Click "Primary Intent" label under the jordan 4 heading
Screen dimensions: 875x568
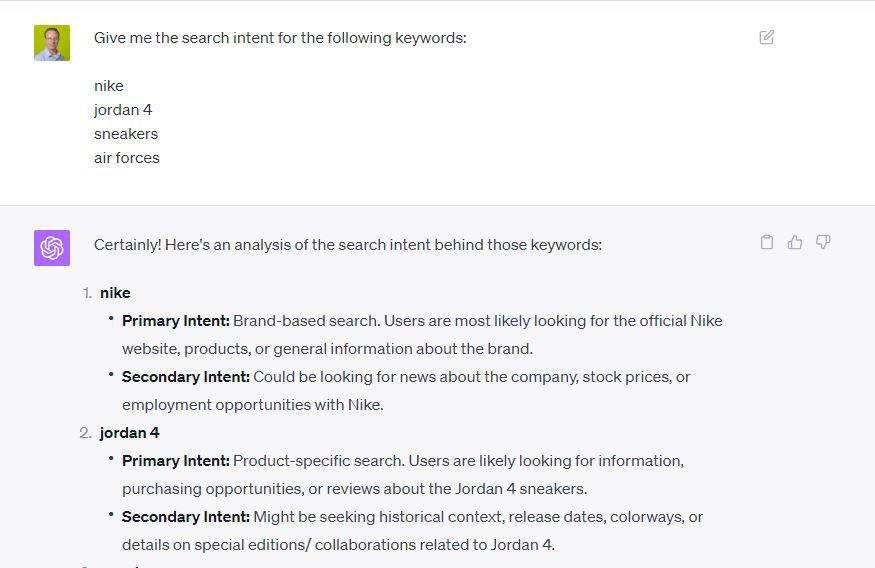click(x=176, y=461)
